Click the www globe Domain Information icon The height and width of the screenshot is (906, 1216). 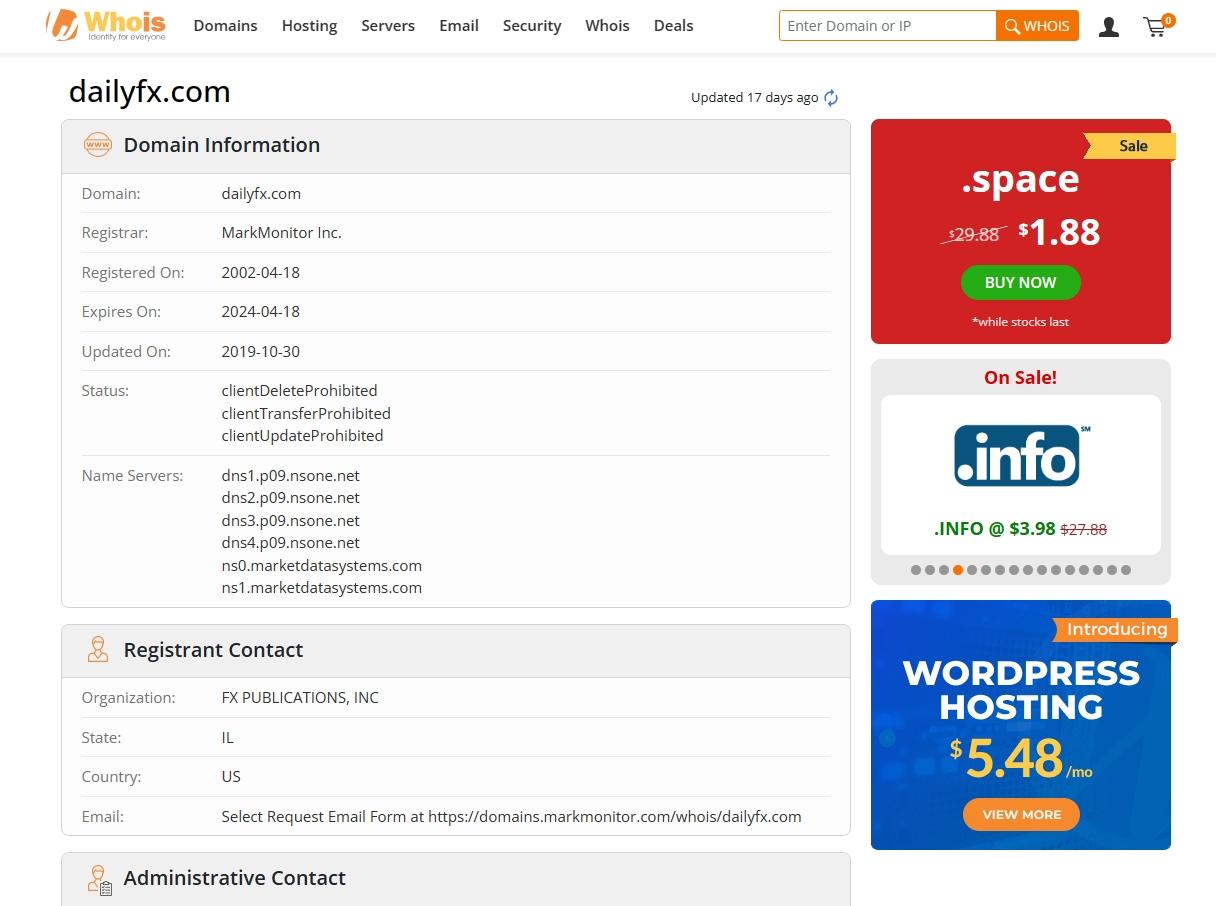click(98, 145)
